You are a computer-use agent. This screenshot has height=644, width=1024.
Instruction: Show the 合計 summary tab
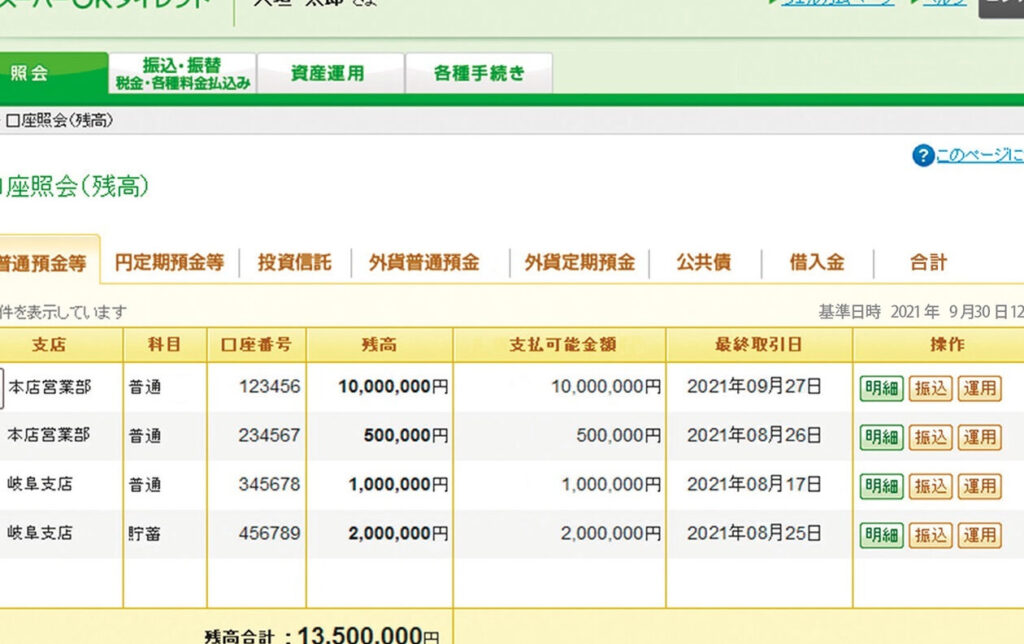(928, 263)
